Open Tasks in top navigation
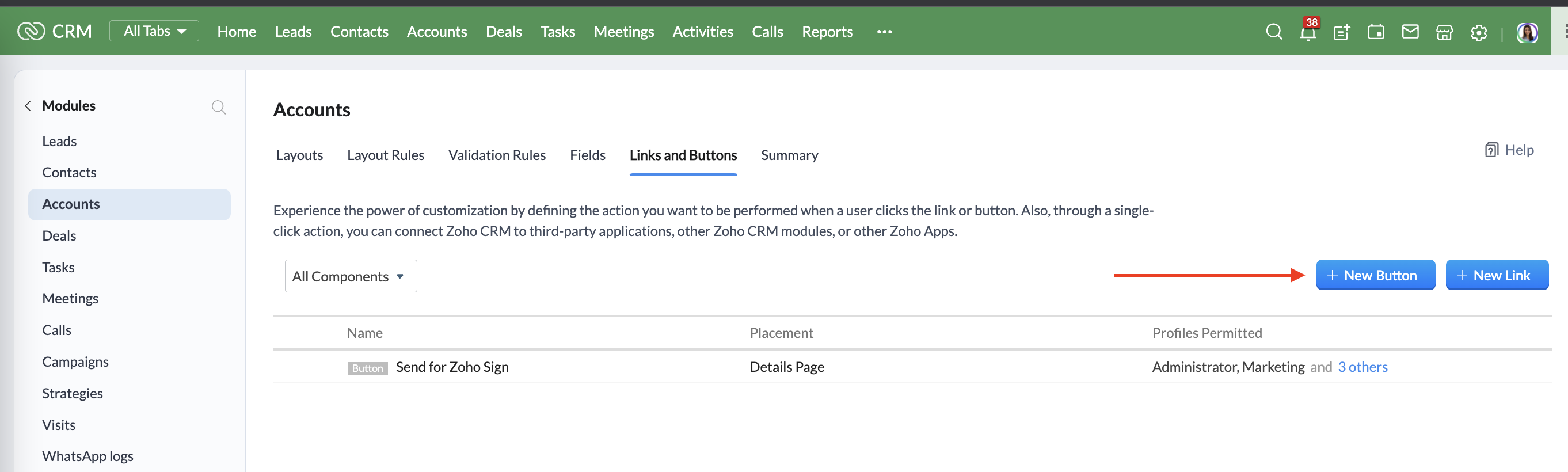 coord(558,32)
